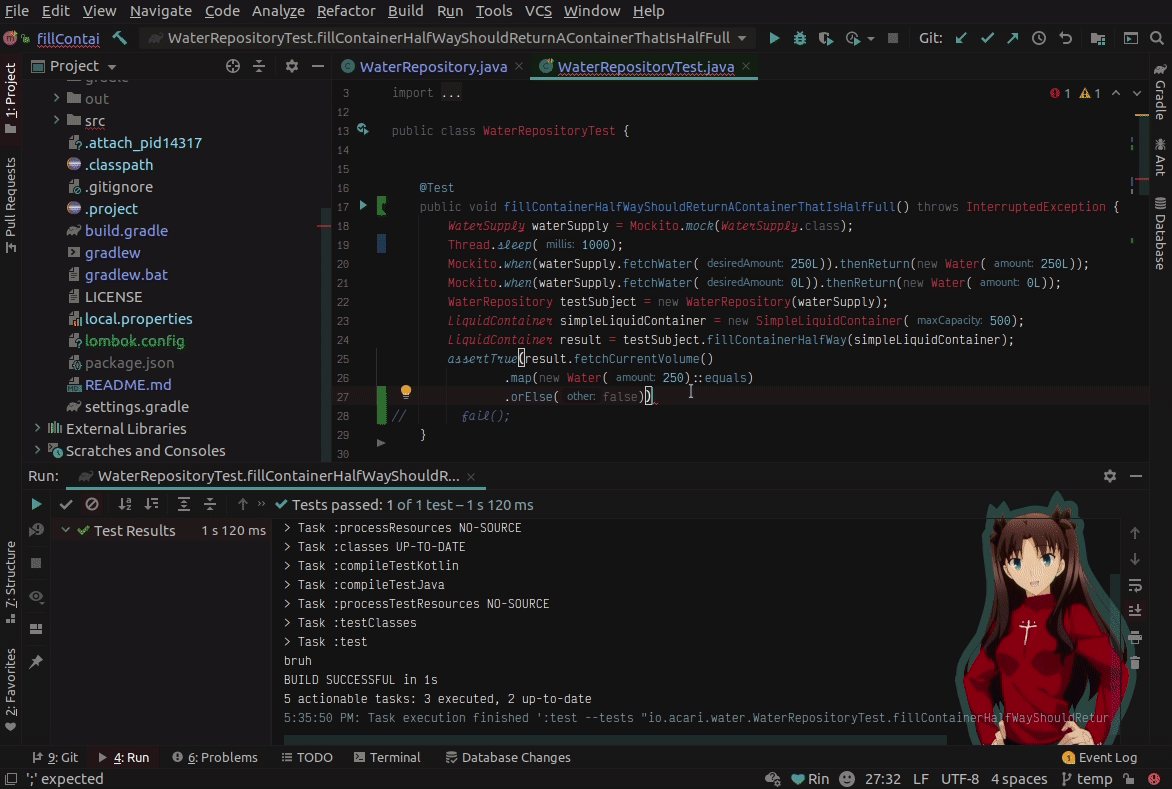The image size is (1172, 789).
Task: Click the Build project hammer icon
Action: (120, 37)
